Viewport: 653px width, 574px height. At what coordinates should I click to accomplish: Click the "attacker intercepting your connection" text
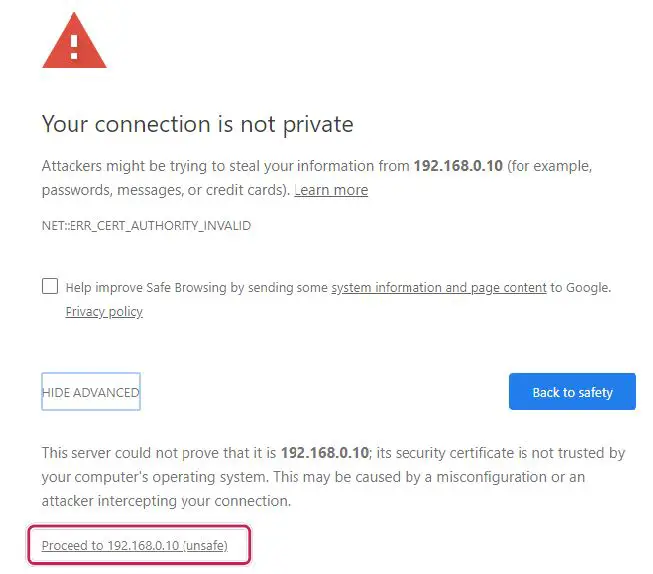coord(166,501)
